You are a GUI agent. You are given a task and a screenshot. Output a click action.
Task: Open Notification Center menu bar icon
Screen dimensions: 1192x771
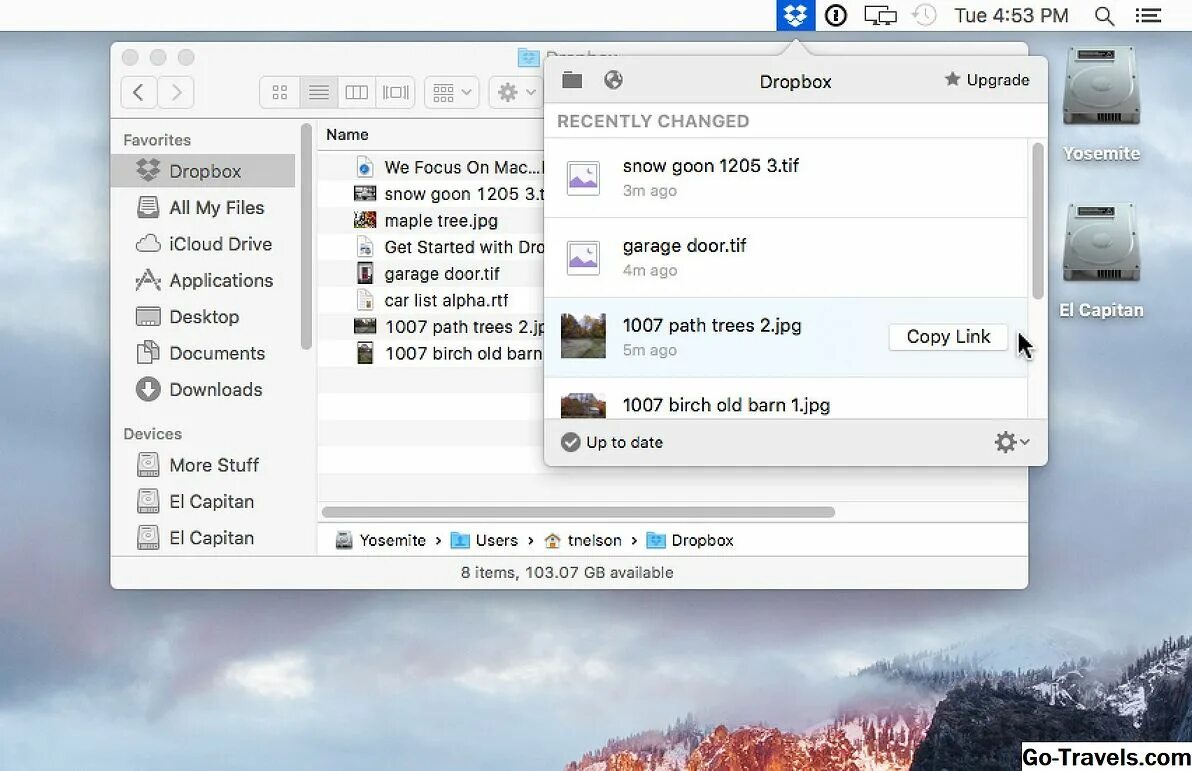(x=1148, y=15)
